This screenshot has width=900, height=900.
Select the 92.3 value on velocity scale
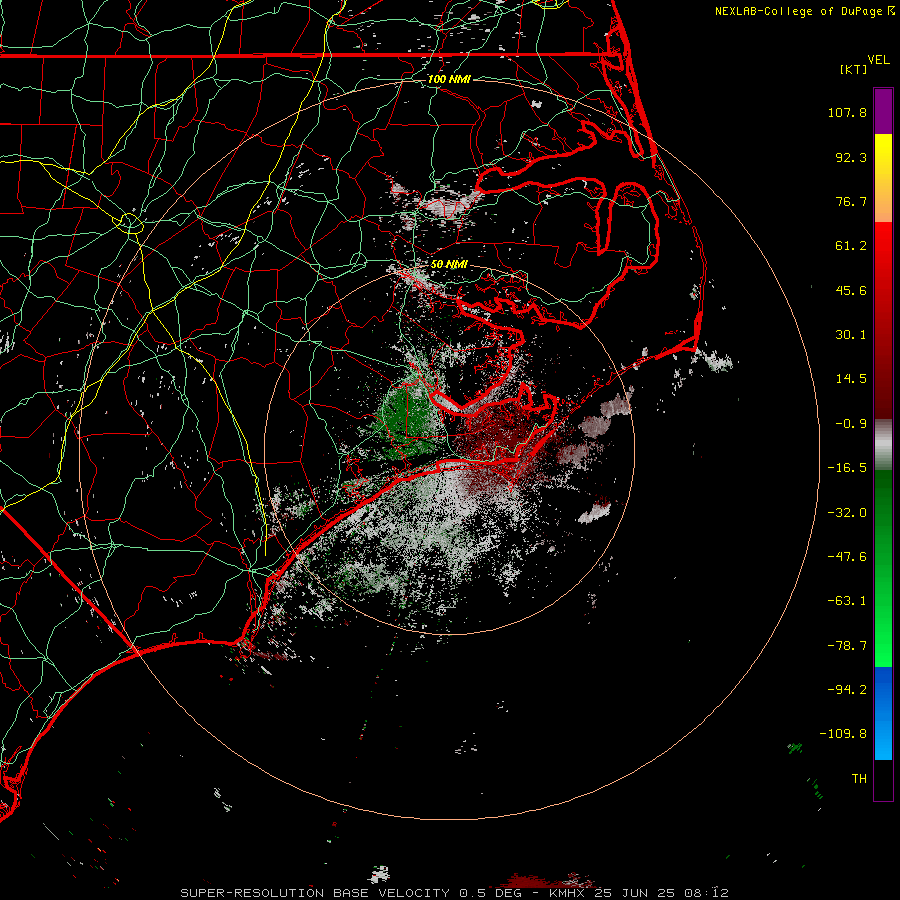[851, 157]
